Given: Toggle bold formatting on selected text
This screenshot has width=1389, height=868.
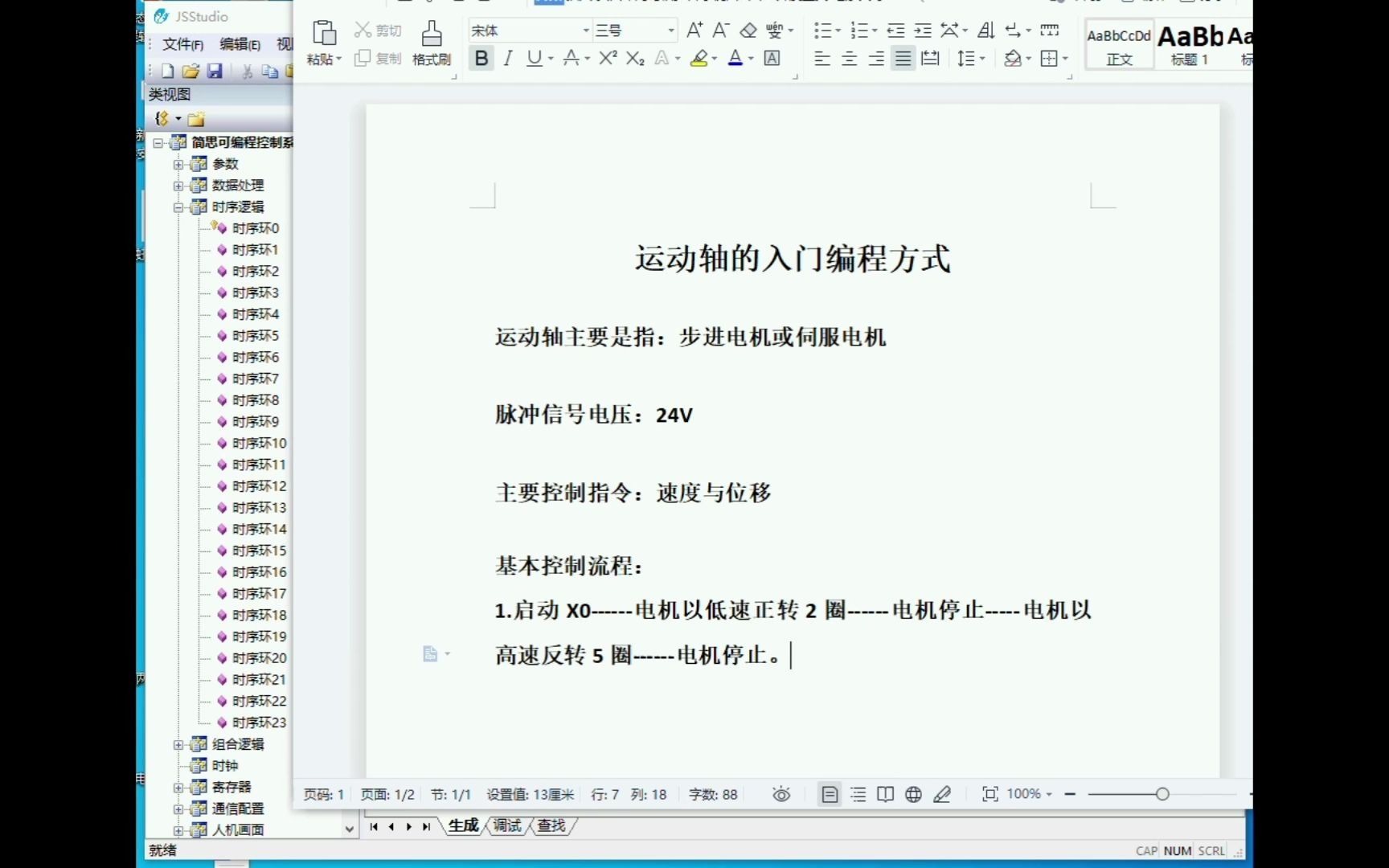Looking at the screenshot, I should coord(481,58).
